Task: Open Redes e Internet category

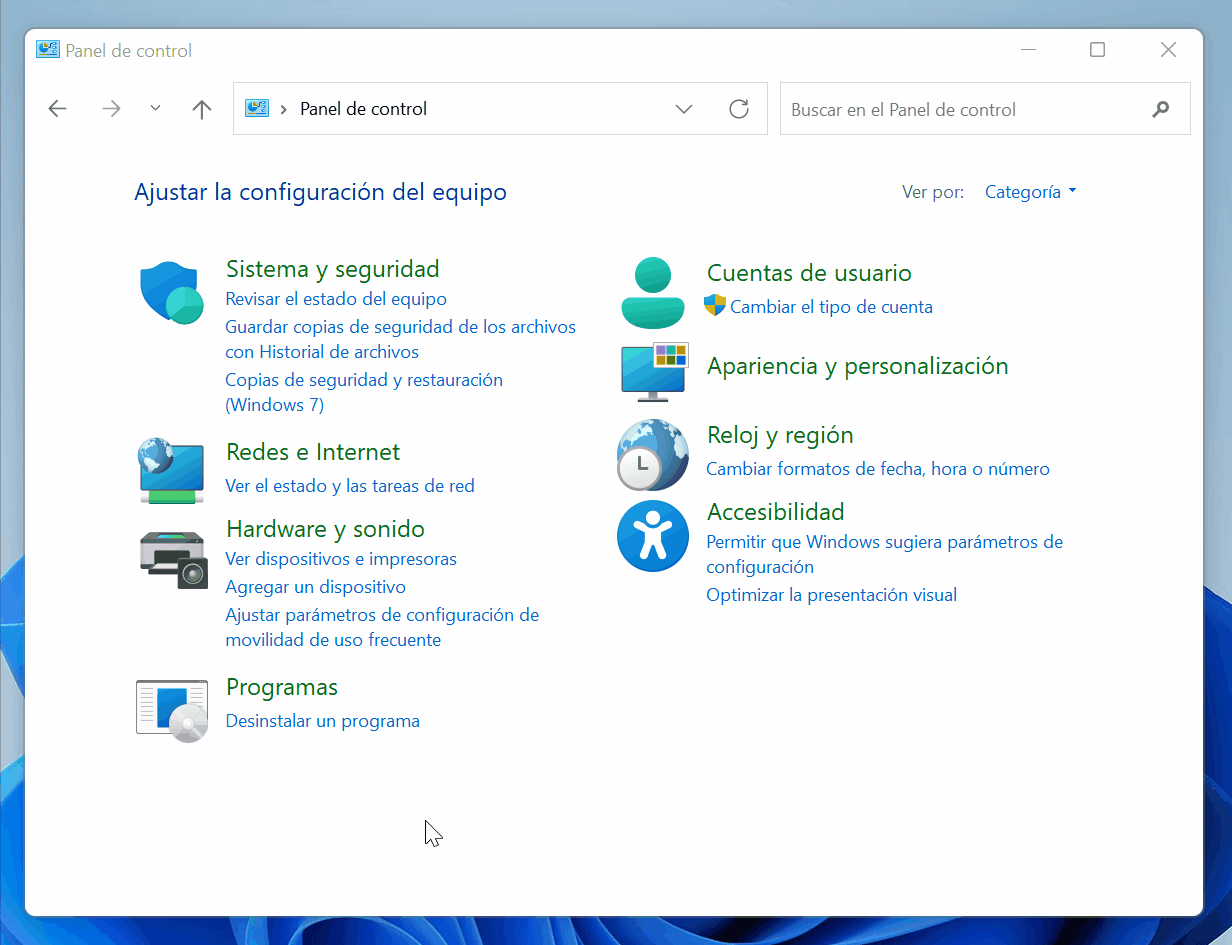Action: coord(313,452)
